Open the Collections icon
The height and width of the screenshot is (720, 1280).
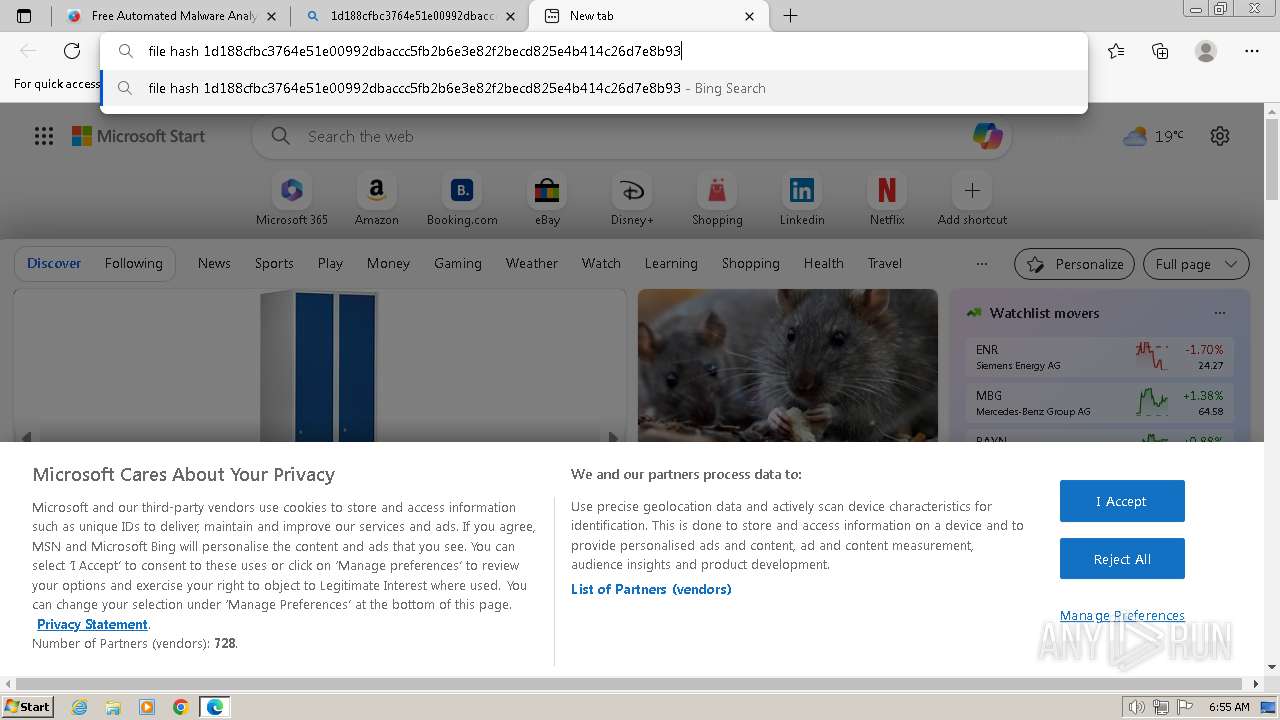point(1160,51)
